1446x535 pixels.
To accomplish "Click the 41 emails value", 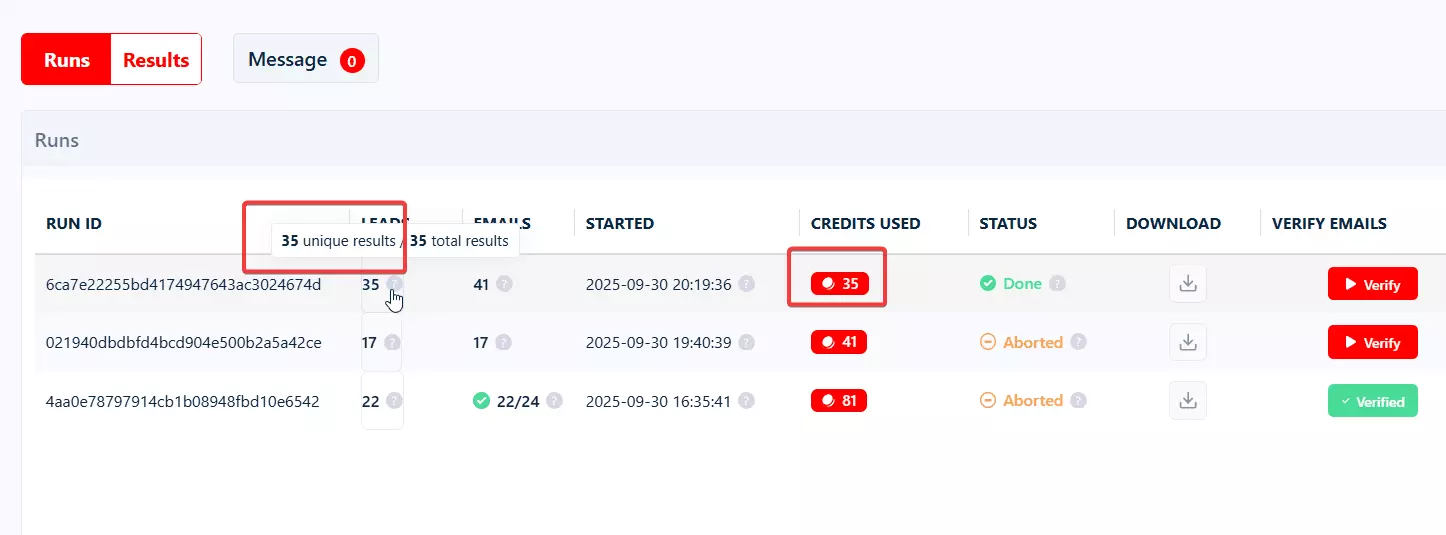I will (x=481, y=284).
